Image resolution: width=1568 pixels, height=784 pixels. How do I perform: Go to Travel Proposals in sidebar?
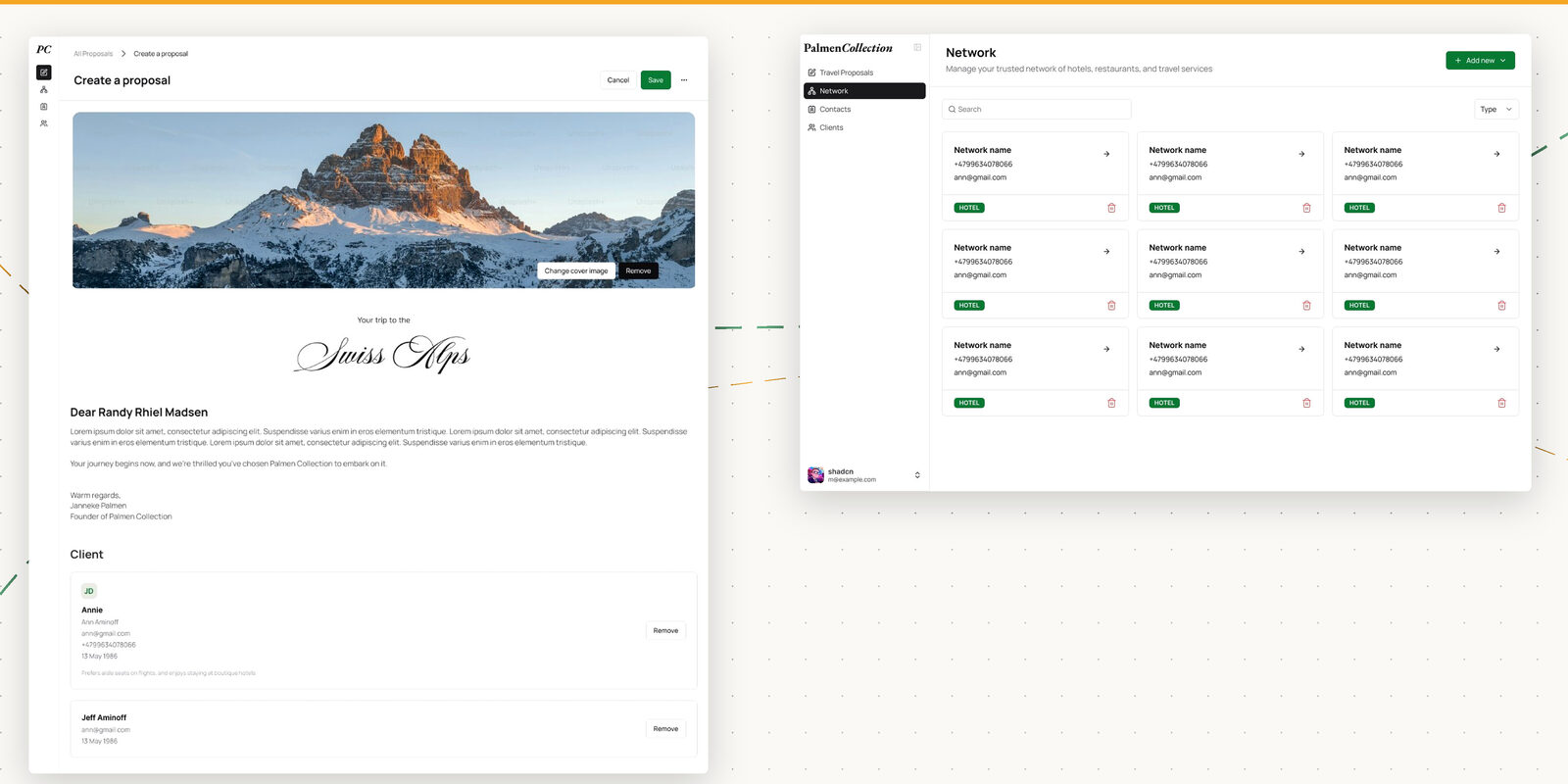pos(846,73)
